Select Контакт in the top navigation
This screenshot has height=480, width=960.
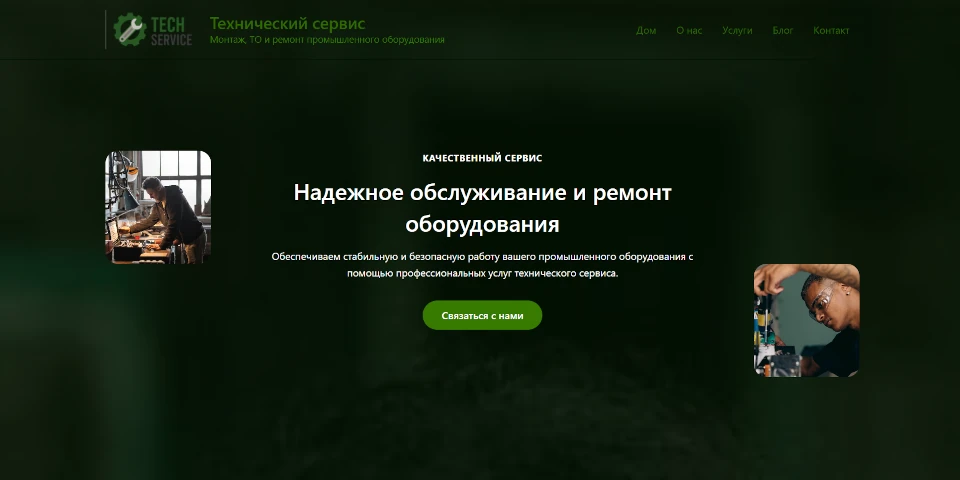(831, 30)
